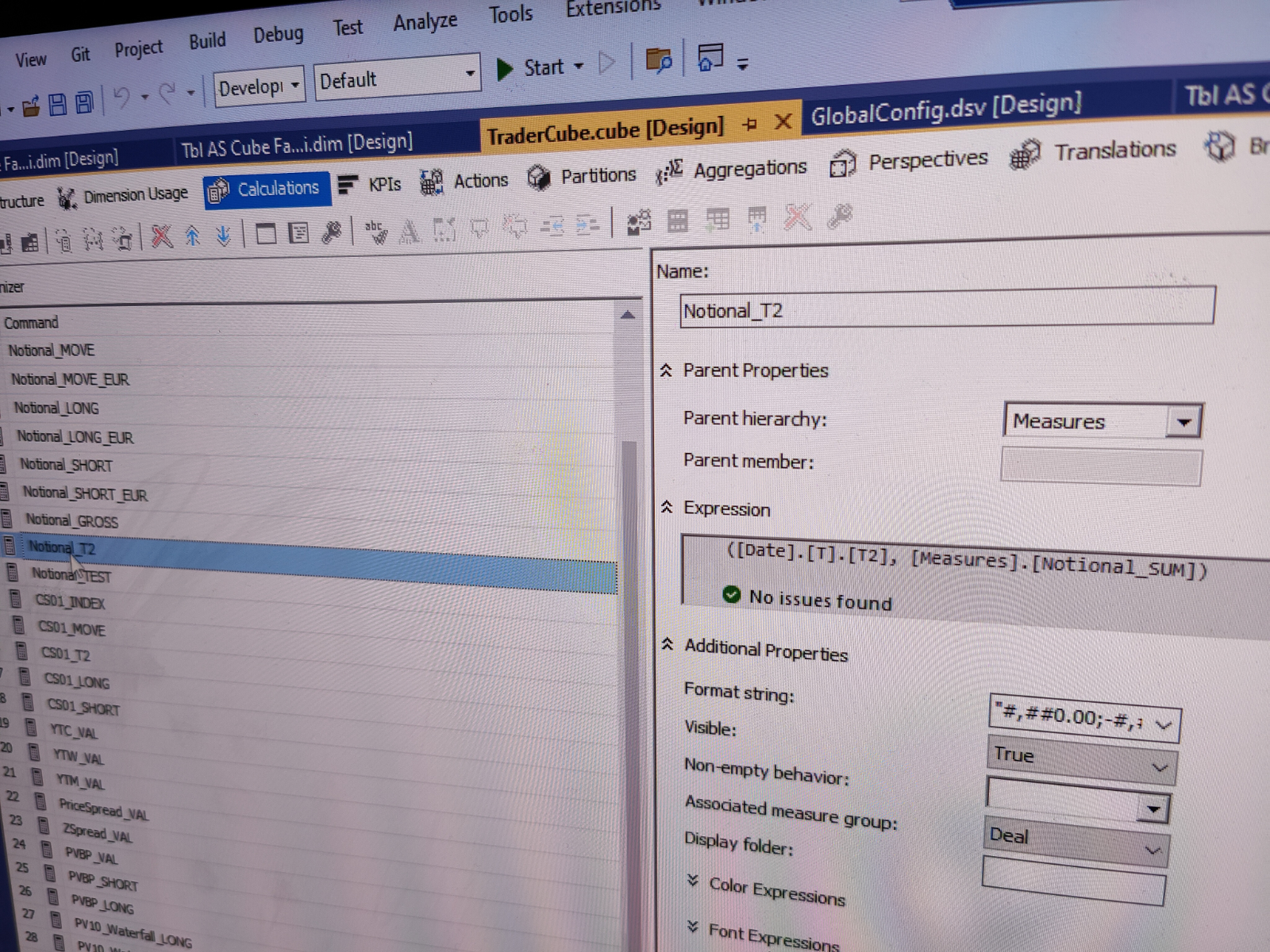Run the abc Check Syntax icon

tap(375, 231)
